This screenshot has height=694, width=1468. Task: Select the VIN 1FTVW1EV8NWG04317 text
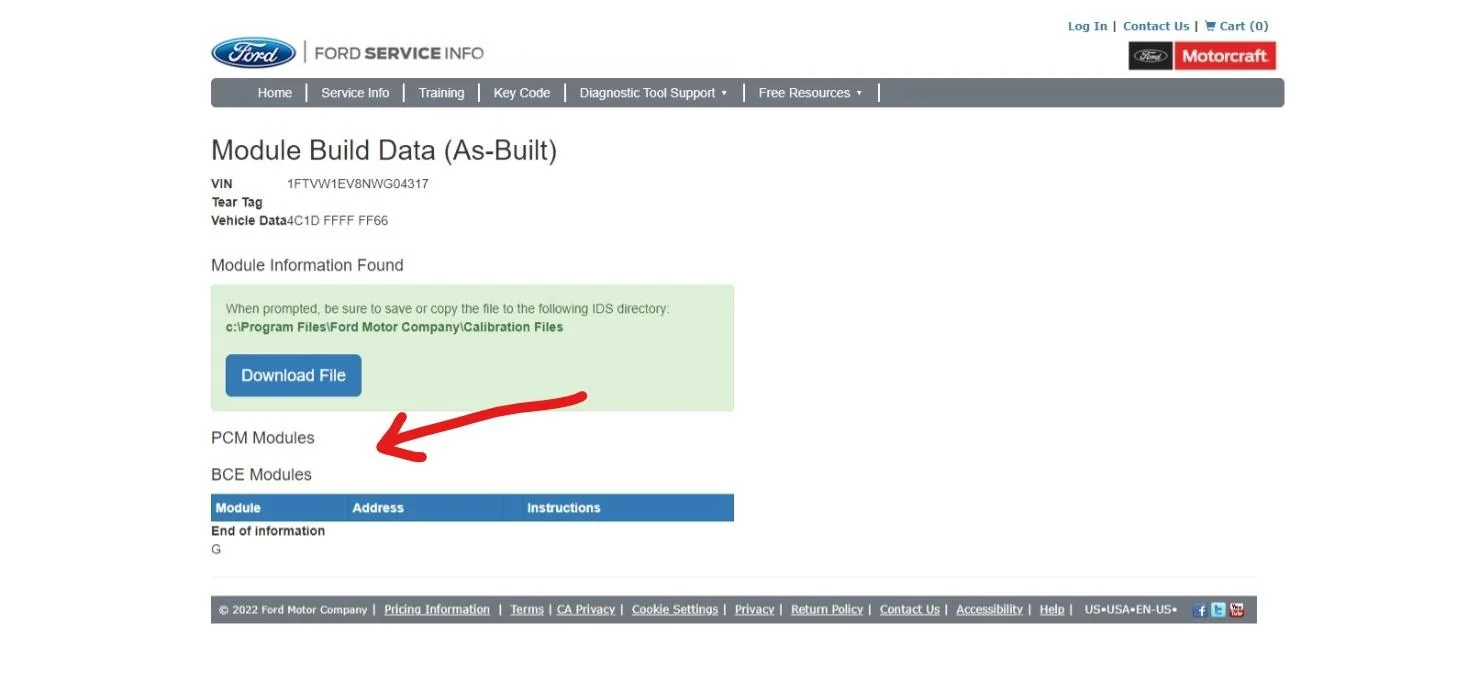(358, 184)
